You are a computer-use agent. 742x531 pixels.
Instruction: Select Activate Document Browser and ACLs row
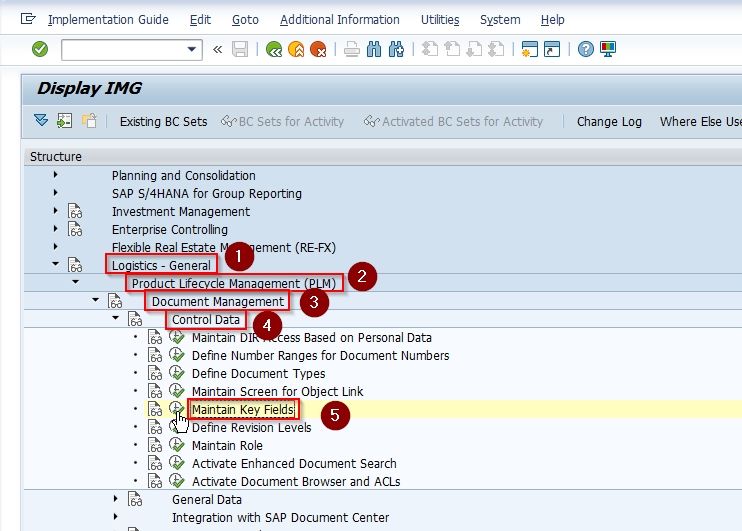coord(296,481)
